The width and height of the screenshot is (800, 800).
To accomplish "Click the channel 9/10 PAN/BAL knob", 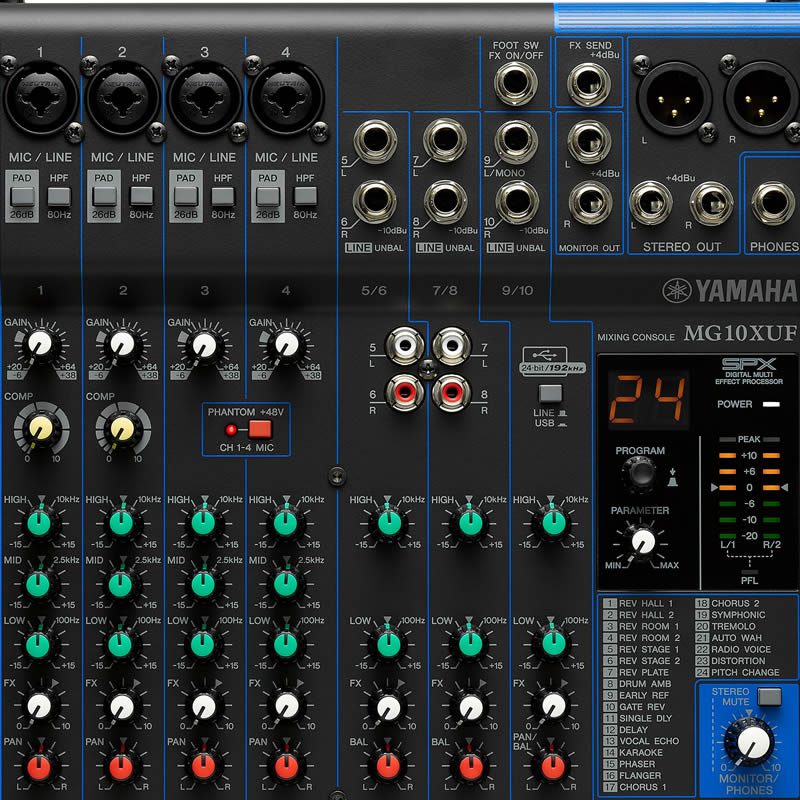I will [x=553, y=766].
